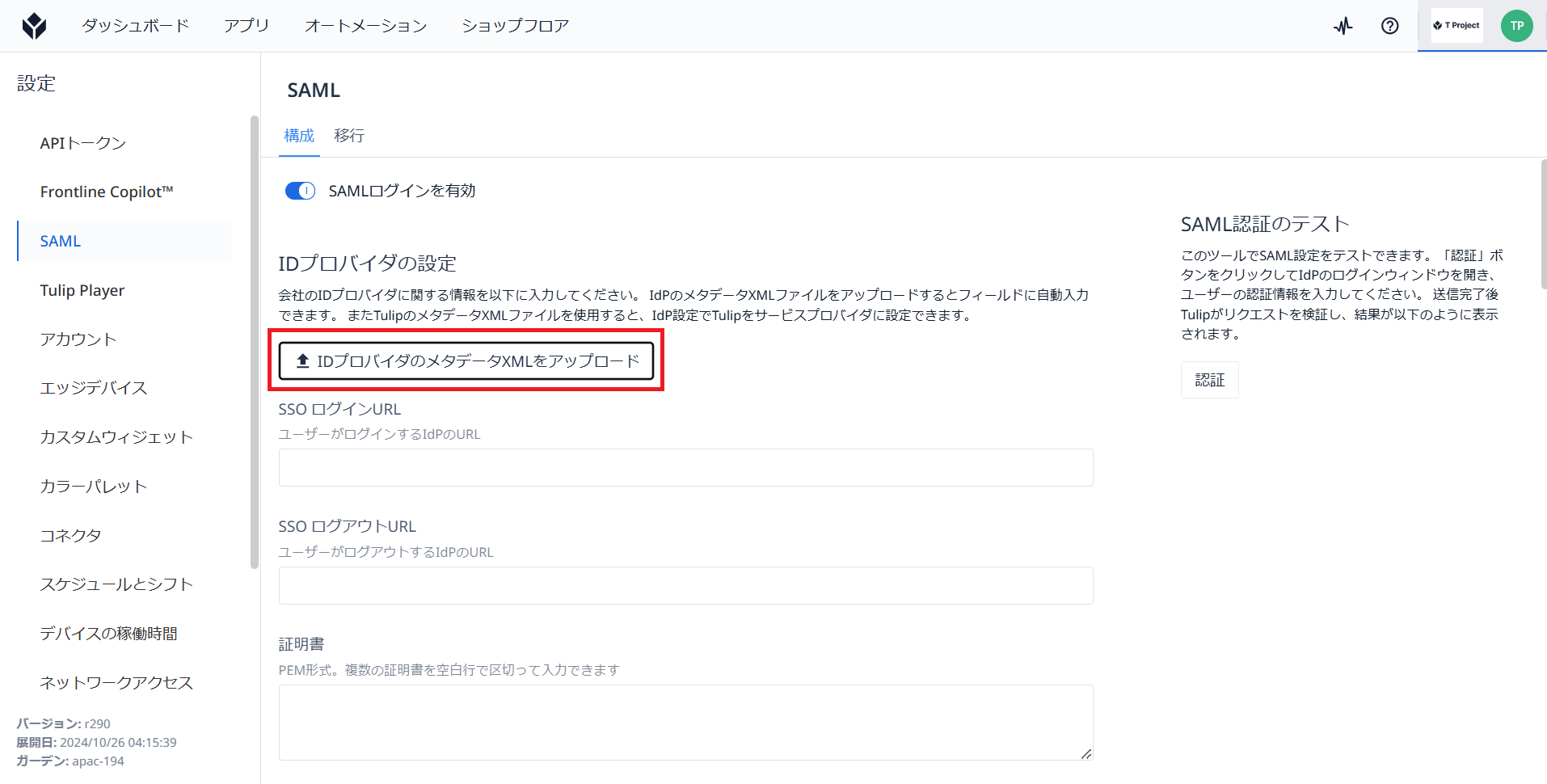Click the Tulip logo icon
The width and height of the screenshot is (1547, 784).
(34, 26)
